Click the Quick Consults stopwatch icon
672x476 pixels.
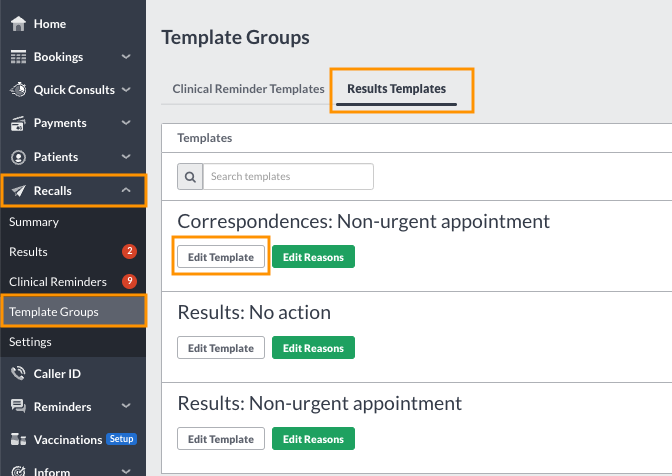coord(18,90)
